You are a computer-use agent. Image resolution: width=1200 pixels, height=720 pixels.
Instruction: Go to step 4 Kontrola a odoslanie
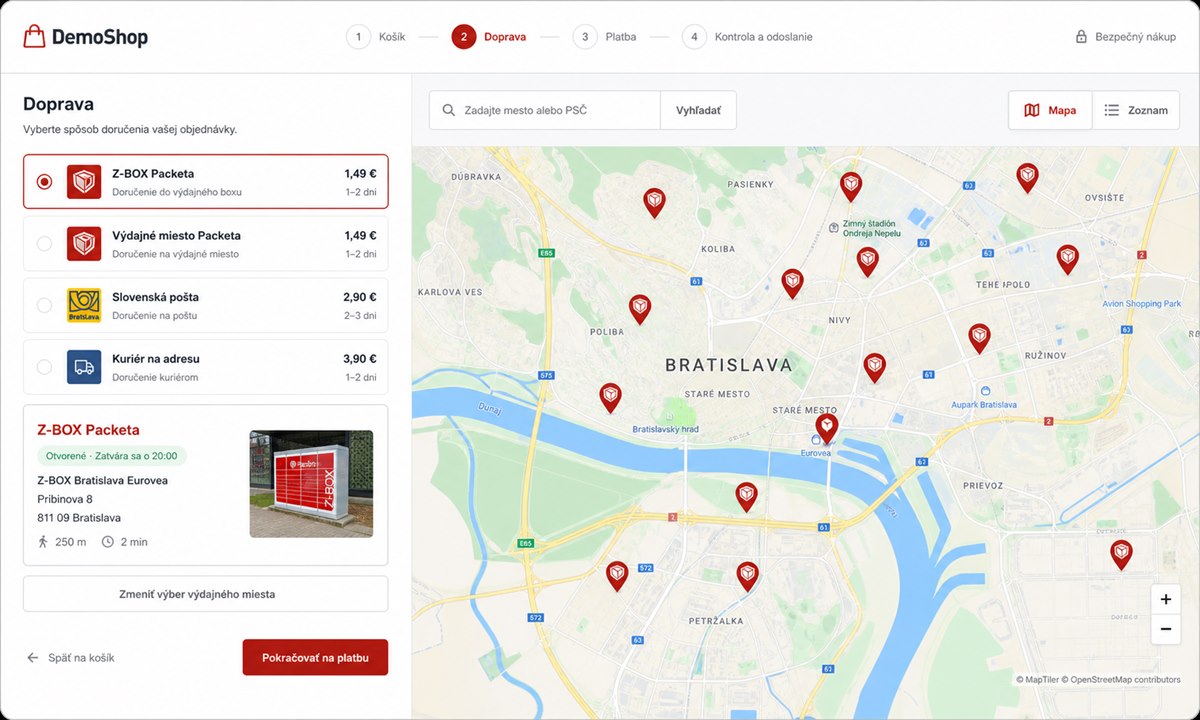click(747, 37)
